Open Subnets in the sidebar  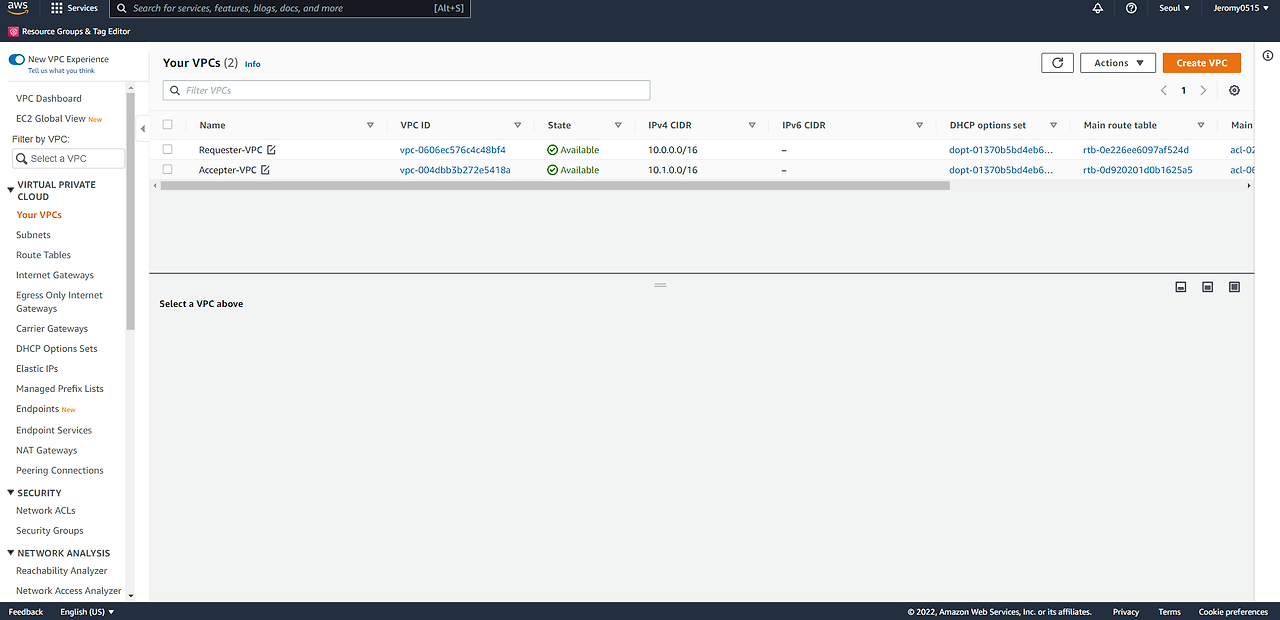click(x=33, y=235)
